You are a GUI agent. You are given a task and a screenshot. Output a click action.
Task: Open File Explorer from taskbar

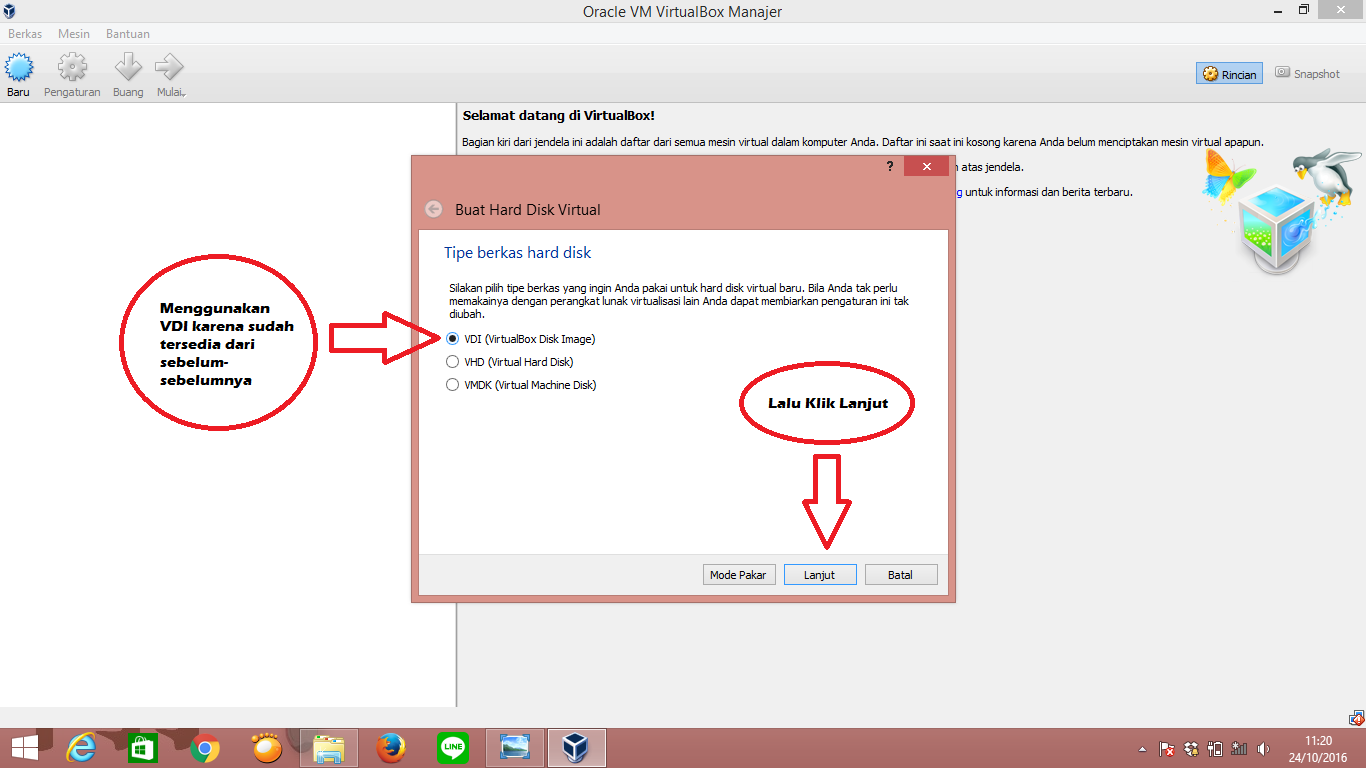pyautogui.click(x=329, y=748)
